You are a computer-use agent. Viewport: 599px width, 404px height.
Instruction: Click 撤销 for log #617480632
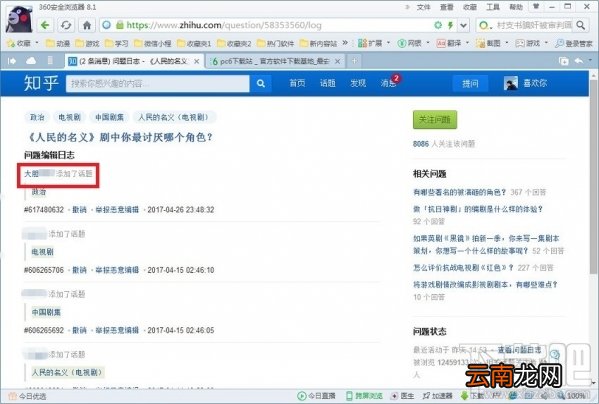79,210
